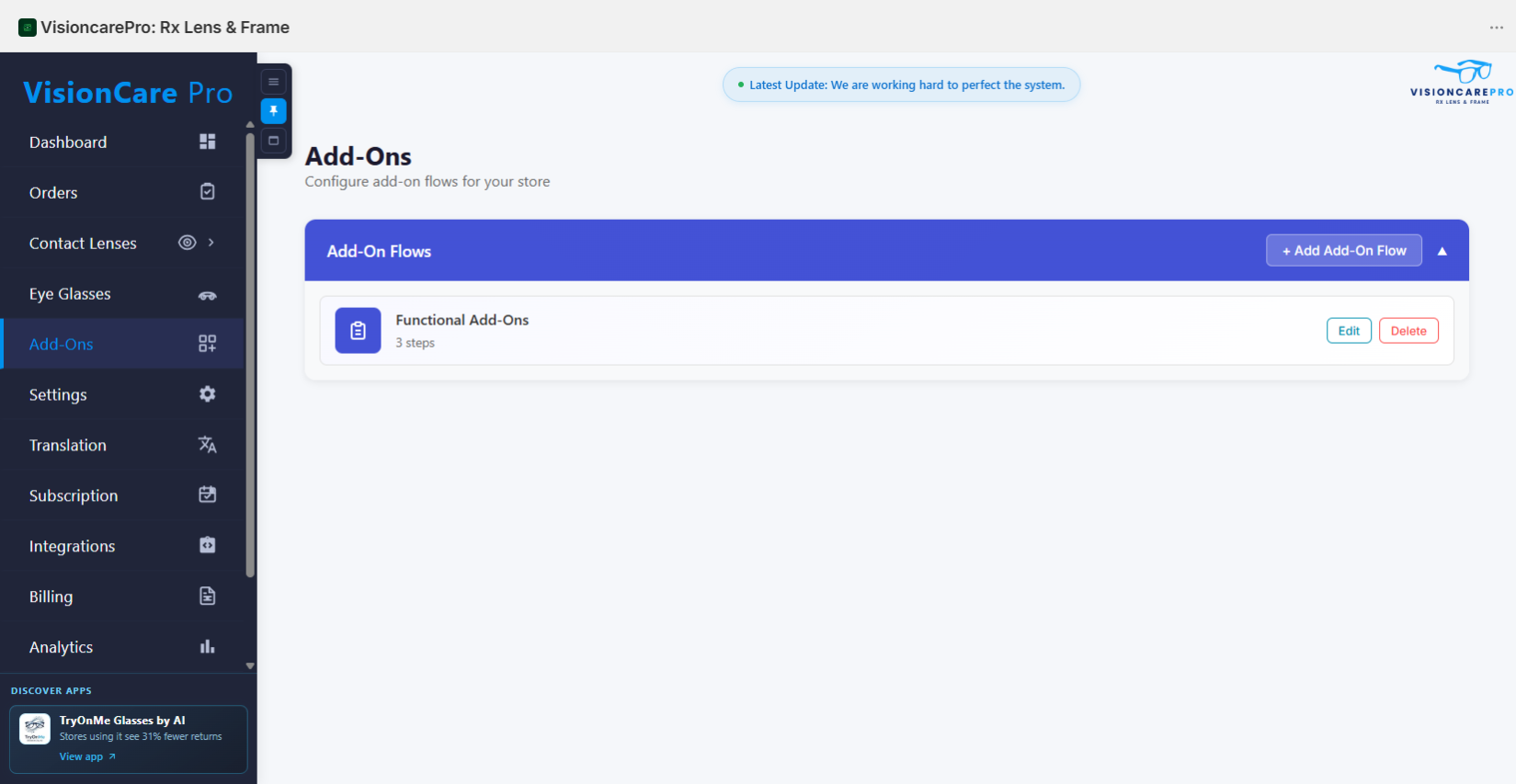Click the Add-Ons squares-plus icon

click(208, 344)
